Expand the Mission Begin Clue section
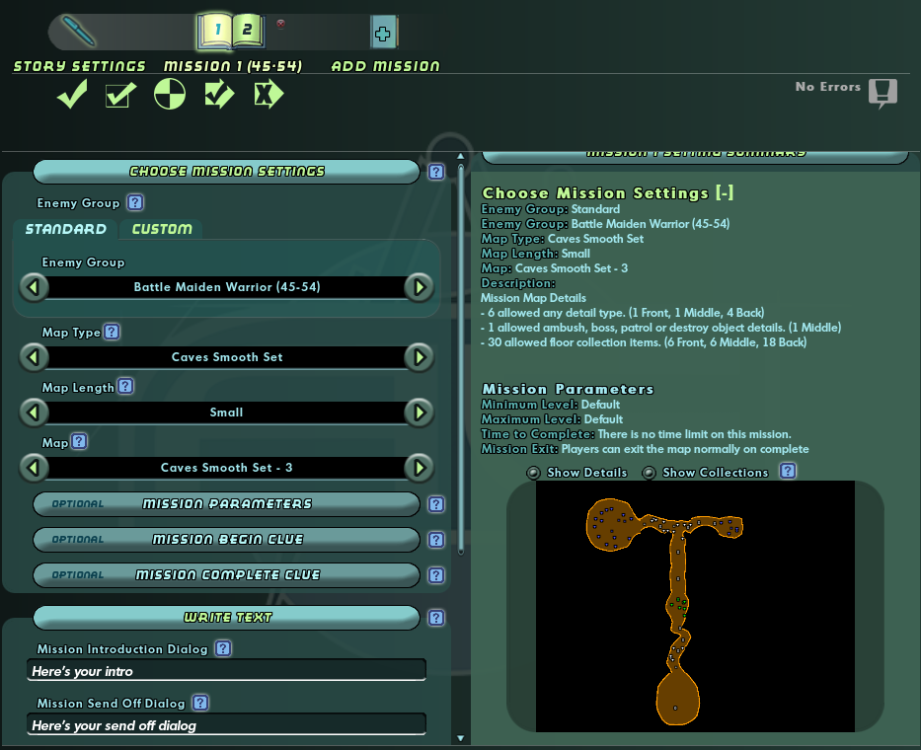921x750 pixels. tap(226, 540)
